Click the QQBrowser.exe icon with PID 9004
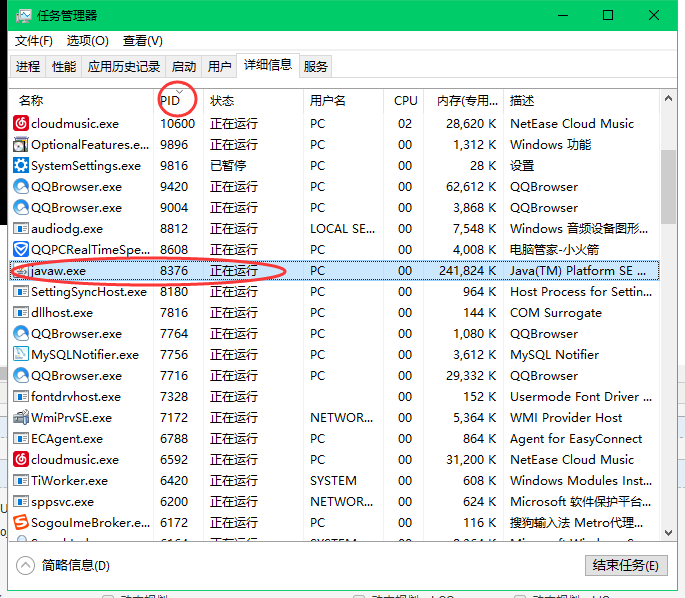 (x=21, y=207)
